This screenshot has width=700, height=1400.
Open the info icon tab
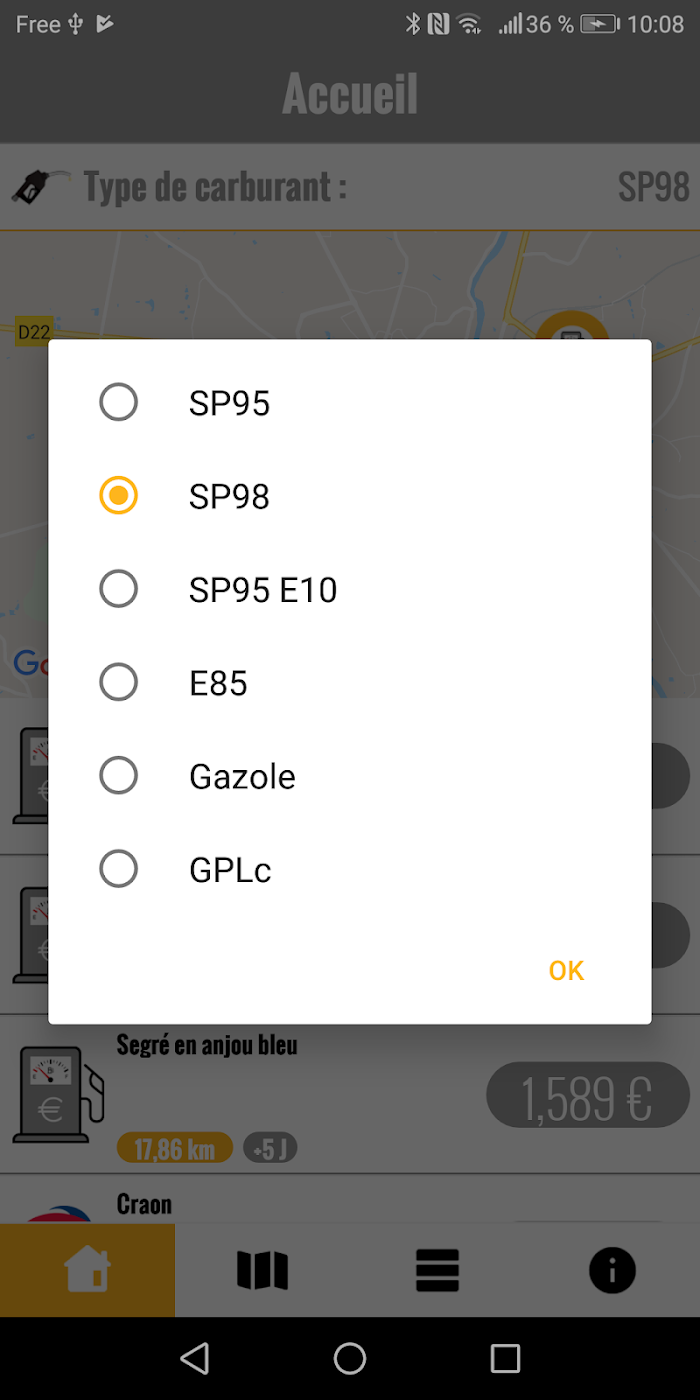pos(612,1270)
